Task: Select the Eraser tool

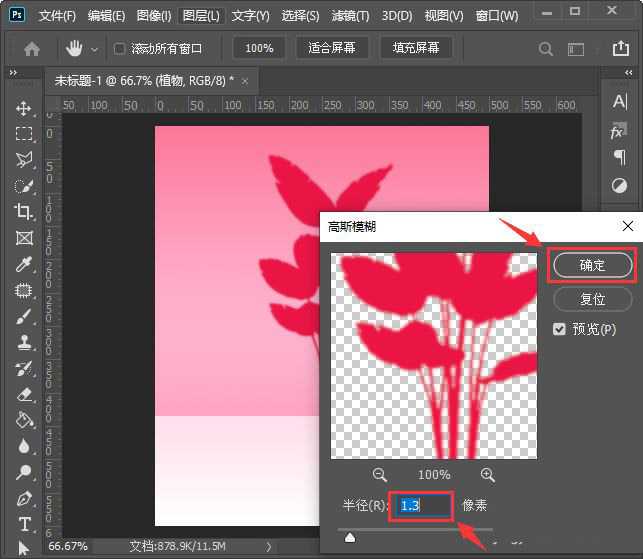Action: 24,395
